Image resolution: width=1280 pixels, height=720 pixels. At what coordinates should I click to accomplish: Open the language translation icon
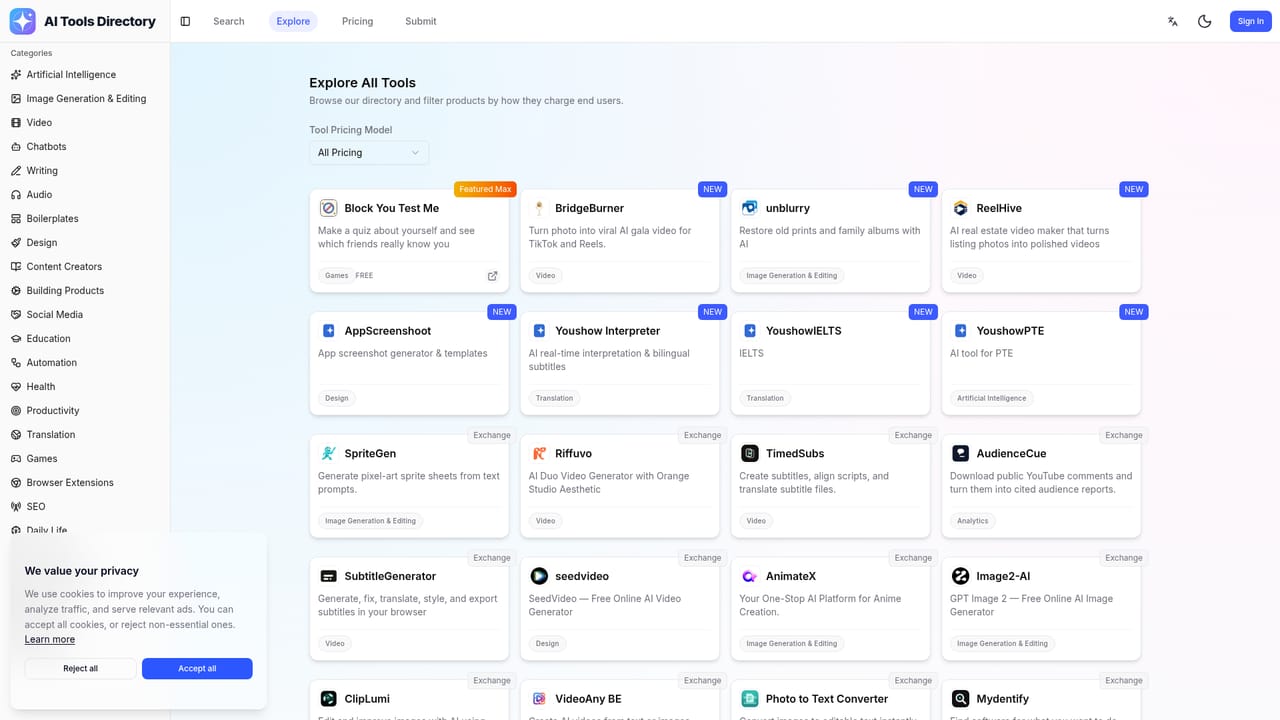1173,21
